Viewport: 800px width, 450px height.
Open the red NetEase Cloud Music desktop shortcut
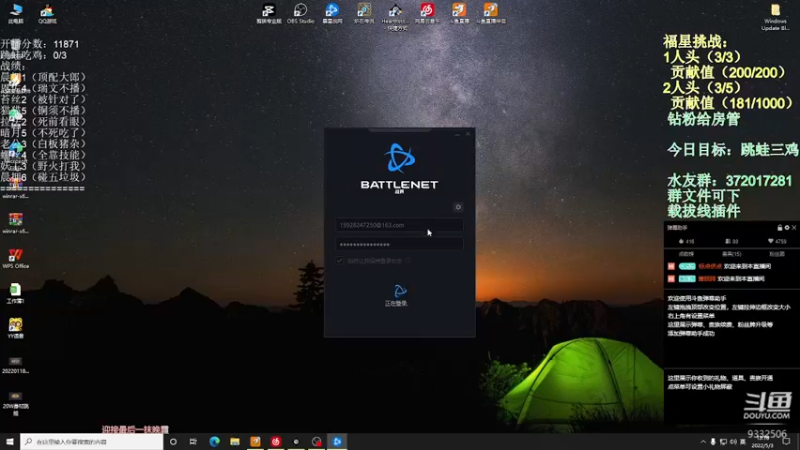click(427, 13)
